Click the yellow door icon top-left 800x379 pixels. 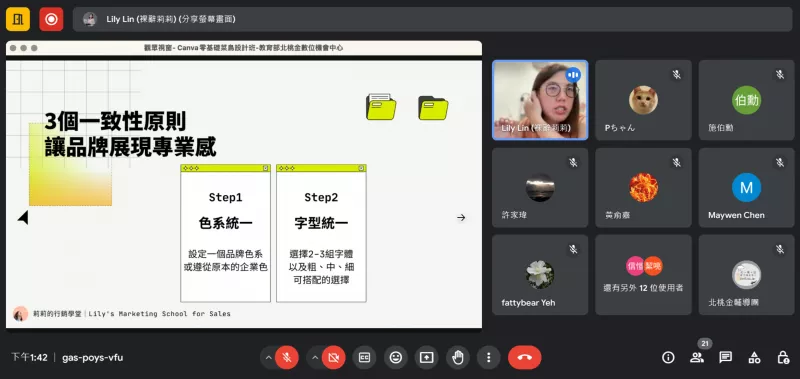pyautogui.click(x=18, y=19)
